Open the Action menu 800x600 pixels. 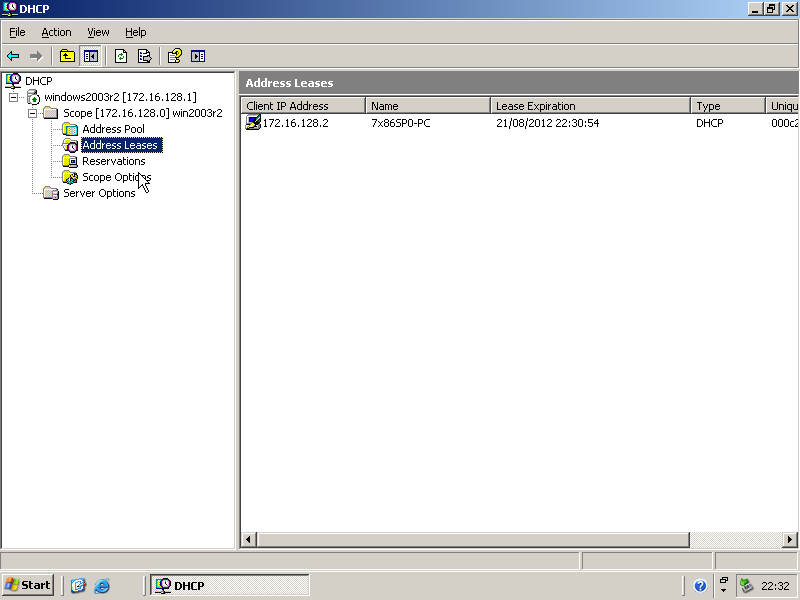point(56,32)
